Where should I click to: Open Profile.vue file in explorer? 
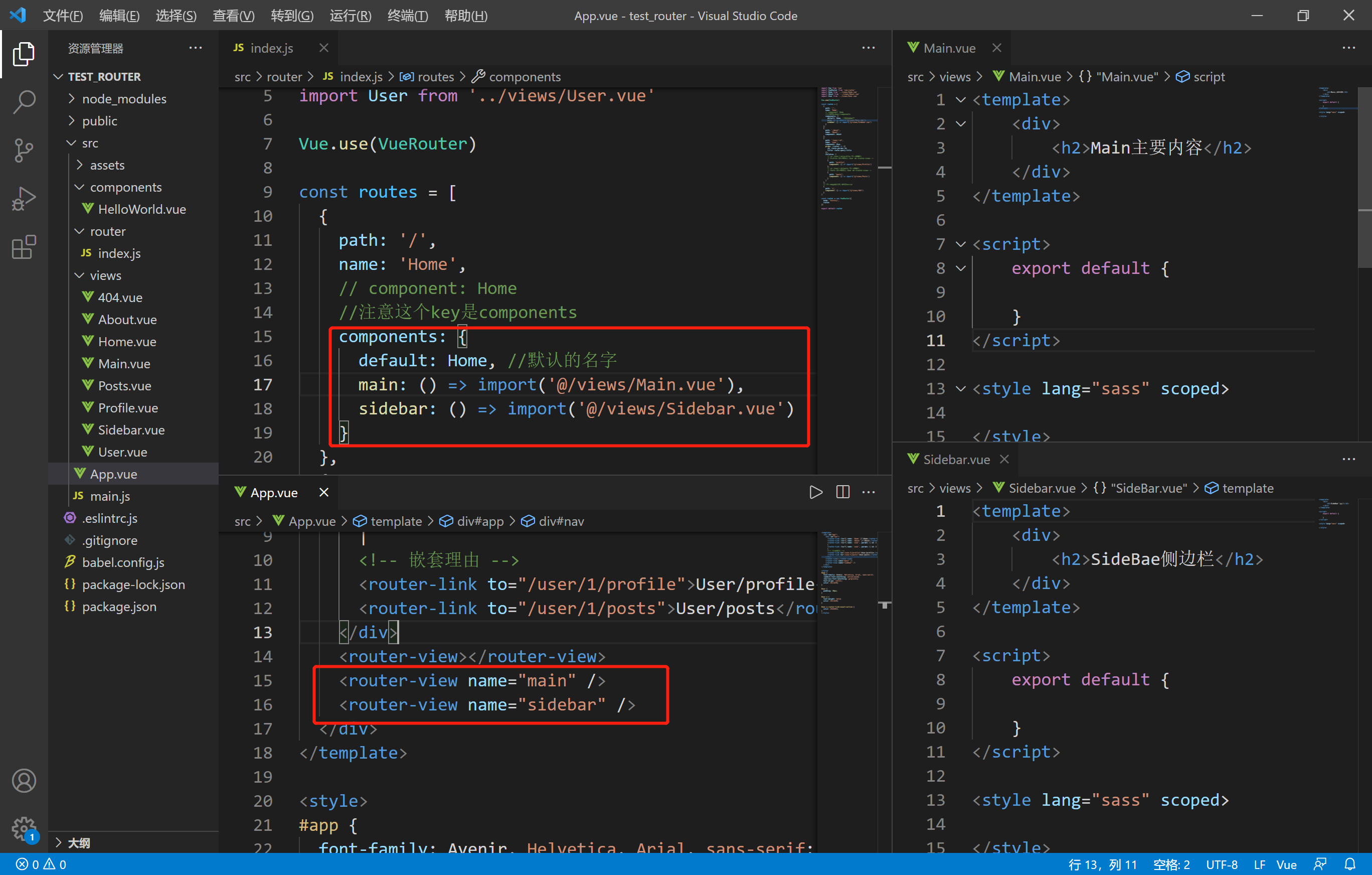pyautogui.click(x=134, y=407)
